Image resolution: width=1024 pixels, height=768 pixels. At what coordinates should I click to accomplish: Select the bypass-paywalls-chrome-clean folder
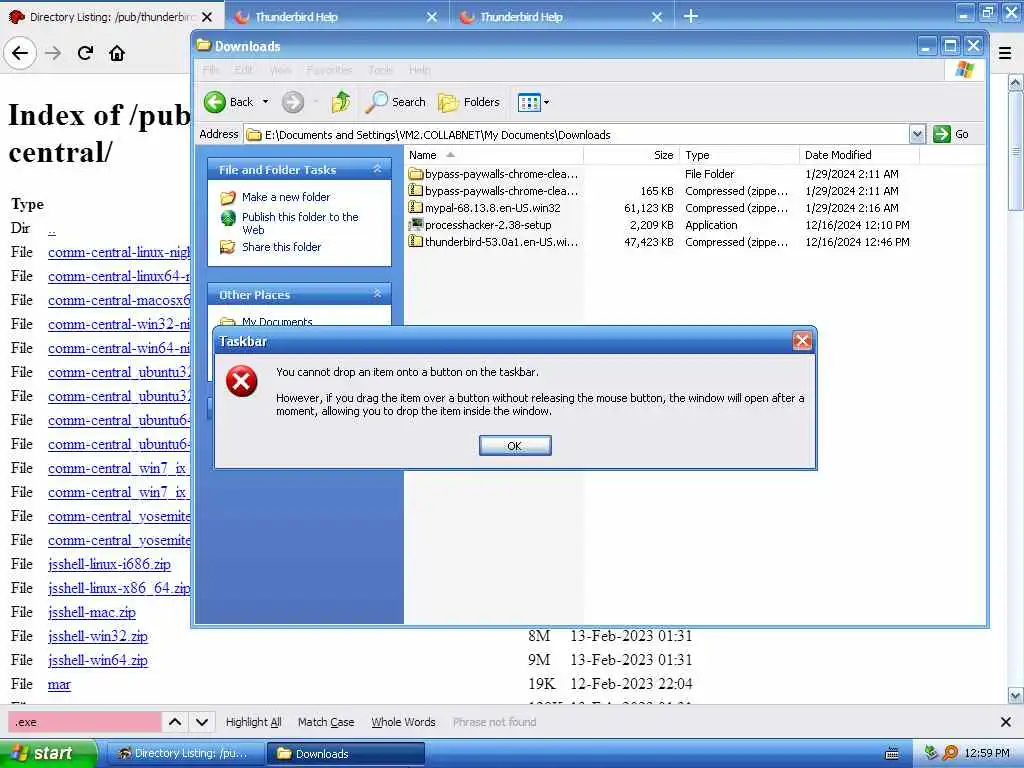493,174
